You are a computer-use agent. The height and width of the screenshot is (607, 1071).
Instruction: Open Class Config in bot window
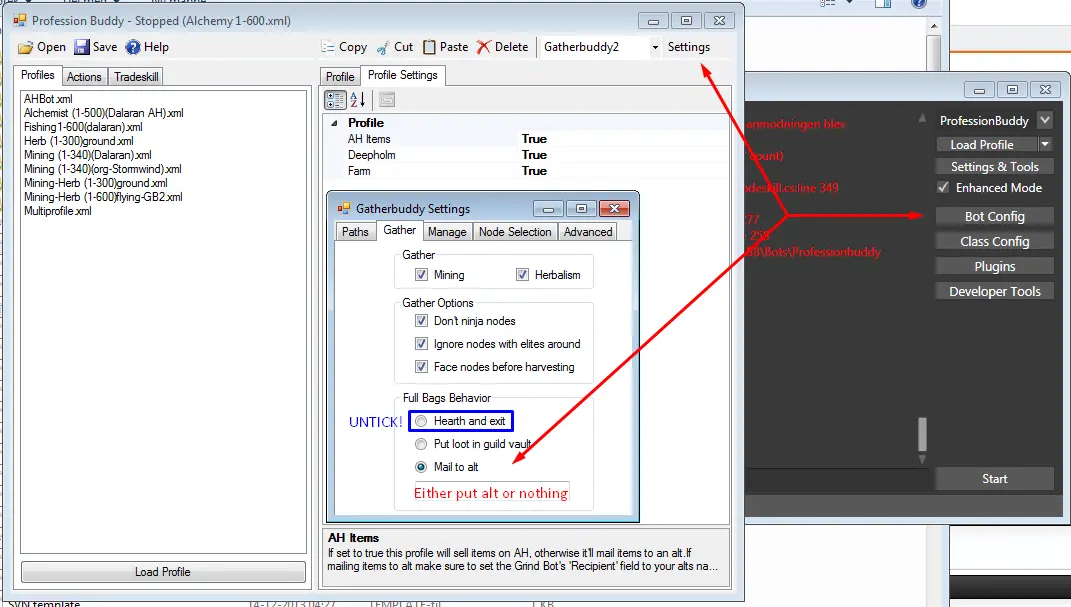[994, 242]
